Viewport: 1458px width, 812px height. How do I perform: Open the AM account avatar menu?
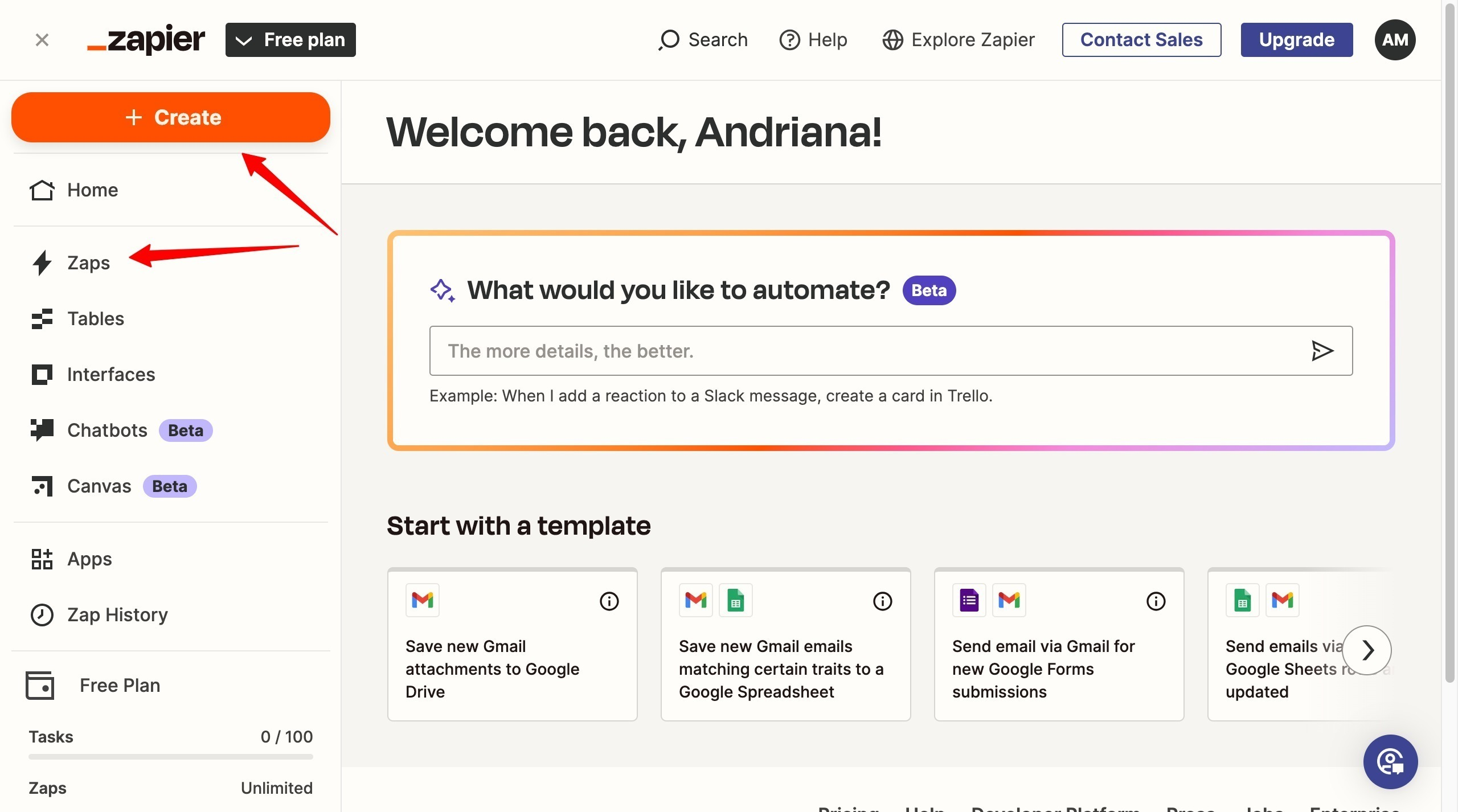1395,40
